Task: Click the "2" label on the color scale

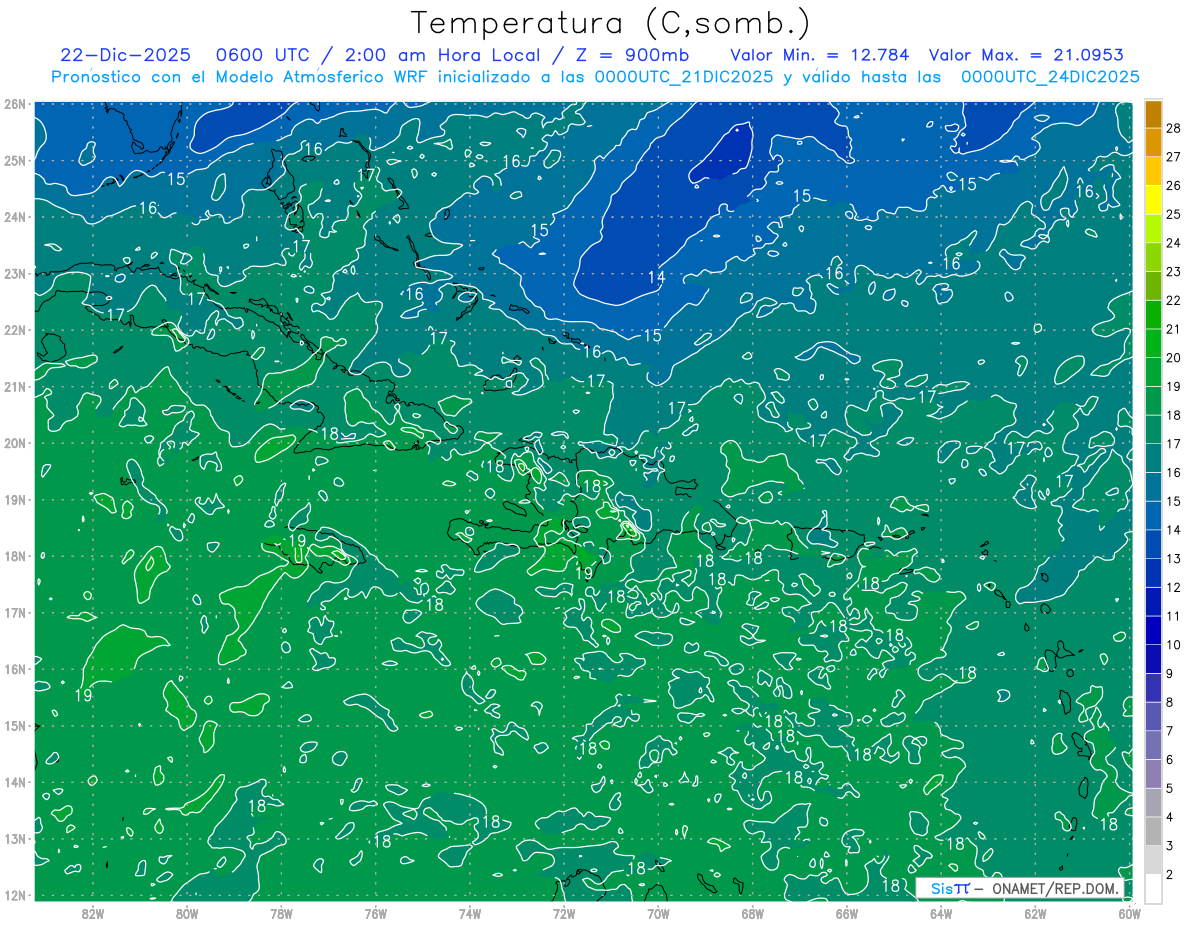Action: tap(1170, 874)
